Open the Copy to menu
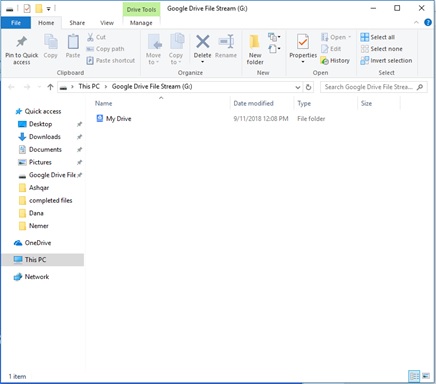Viewport: 436px width, 384px height. [x=176, y=49]
